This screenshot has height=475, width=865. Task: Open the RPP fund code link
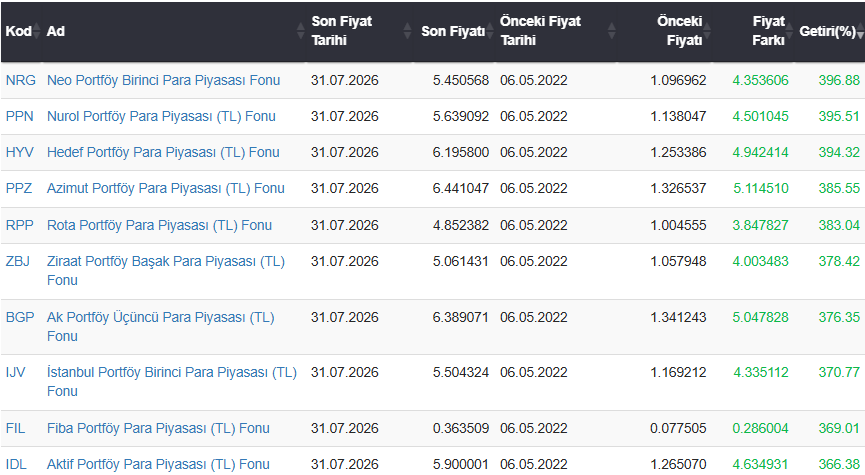click(x=19, y=225)
